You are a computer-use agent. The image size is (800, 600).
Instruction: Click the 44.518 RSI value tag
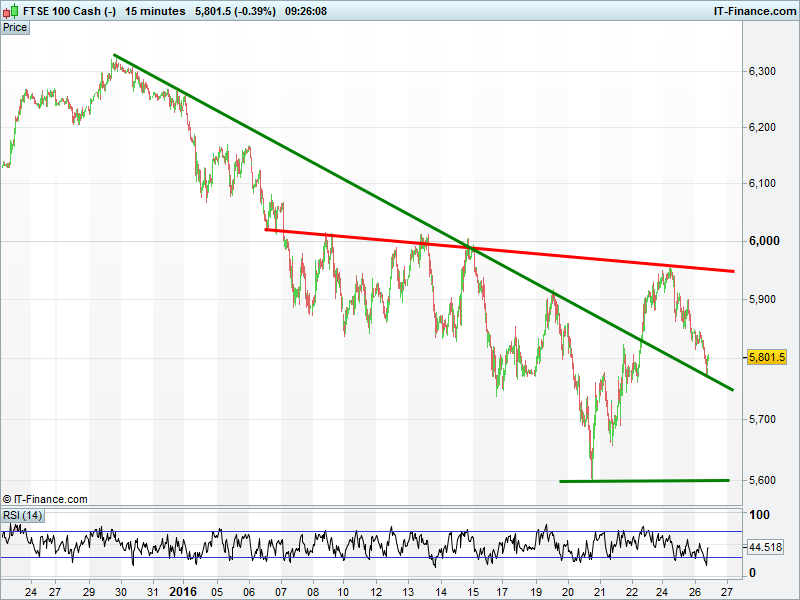click(765, 547)
